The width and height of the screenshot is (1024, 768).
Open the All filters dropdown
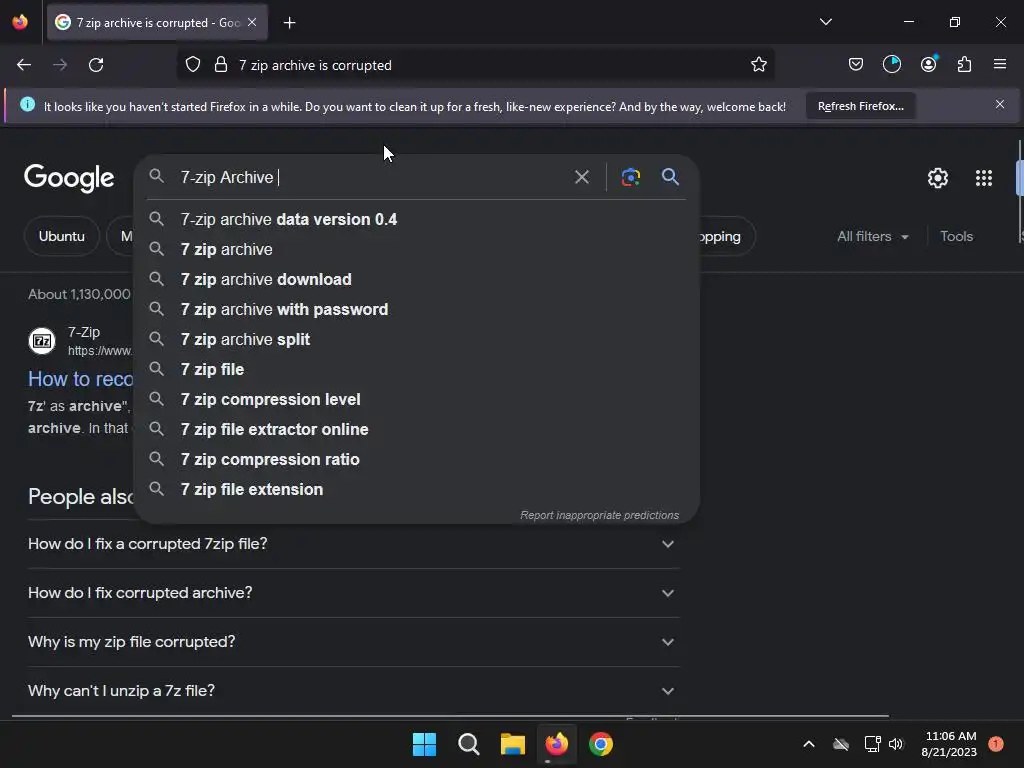point(872,236)
